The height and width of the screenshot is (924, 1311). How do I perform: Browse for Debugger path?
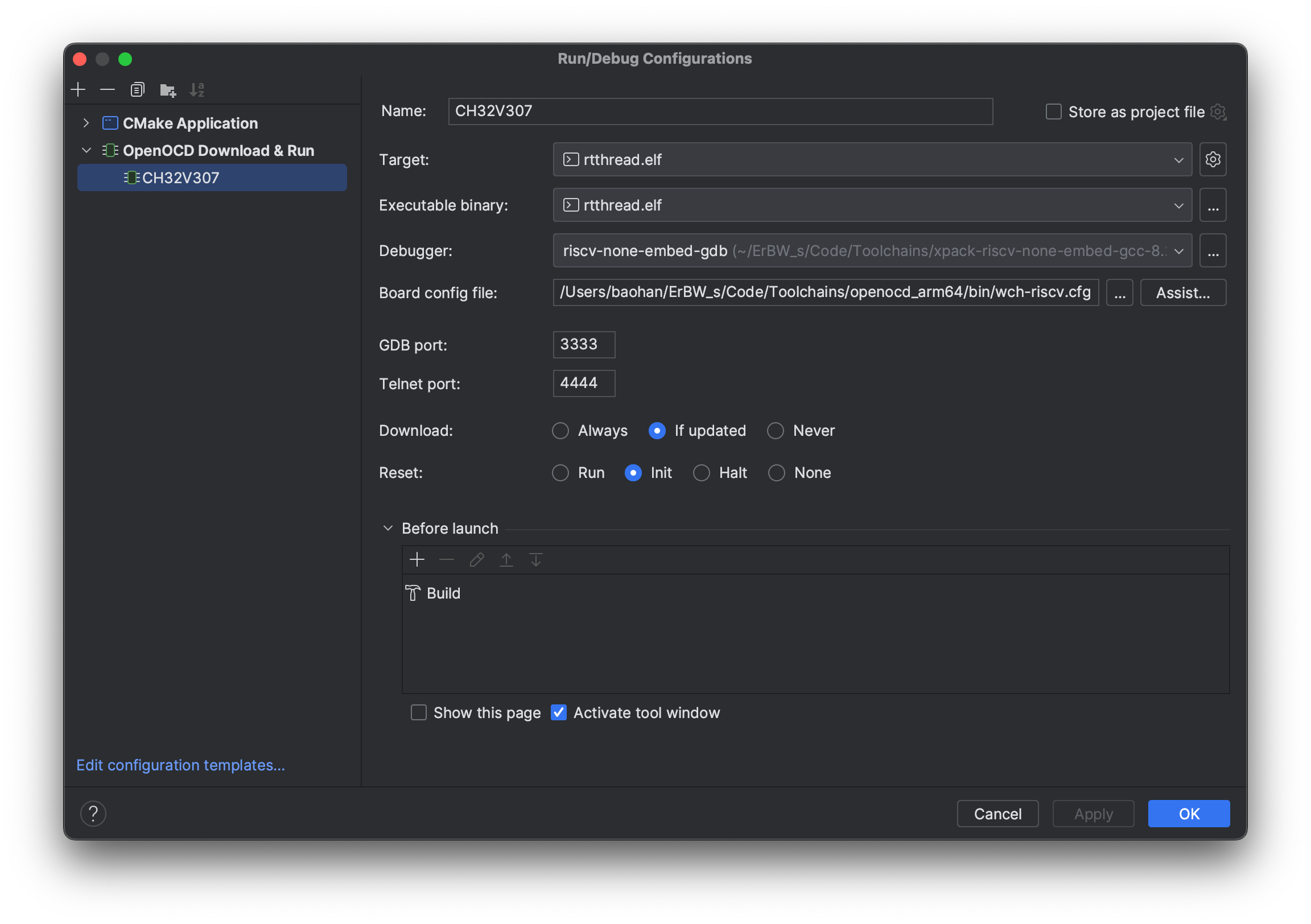tap(1213, 251)
